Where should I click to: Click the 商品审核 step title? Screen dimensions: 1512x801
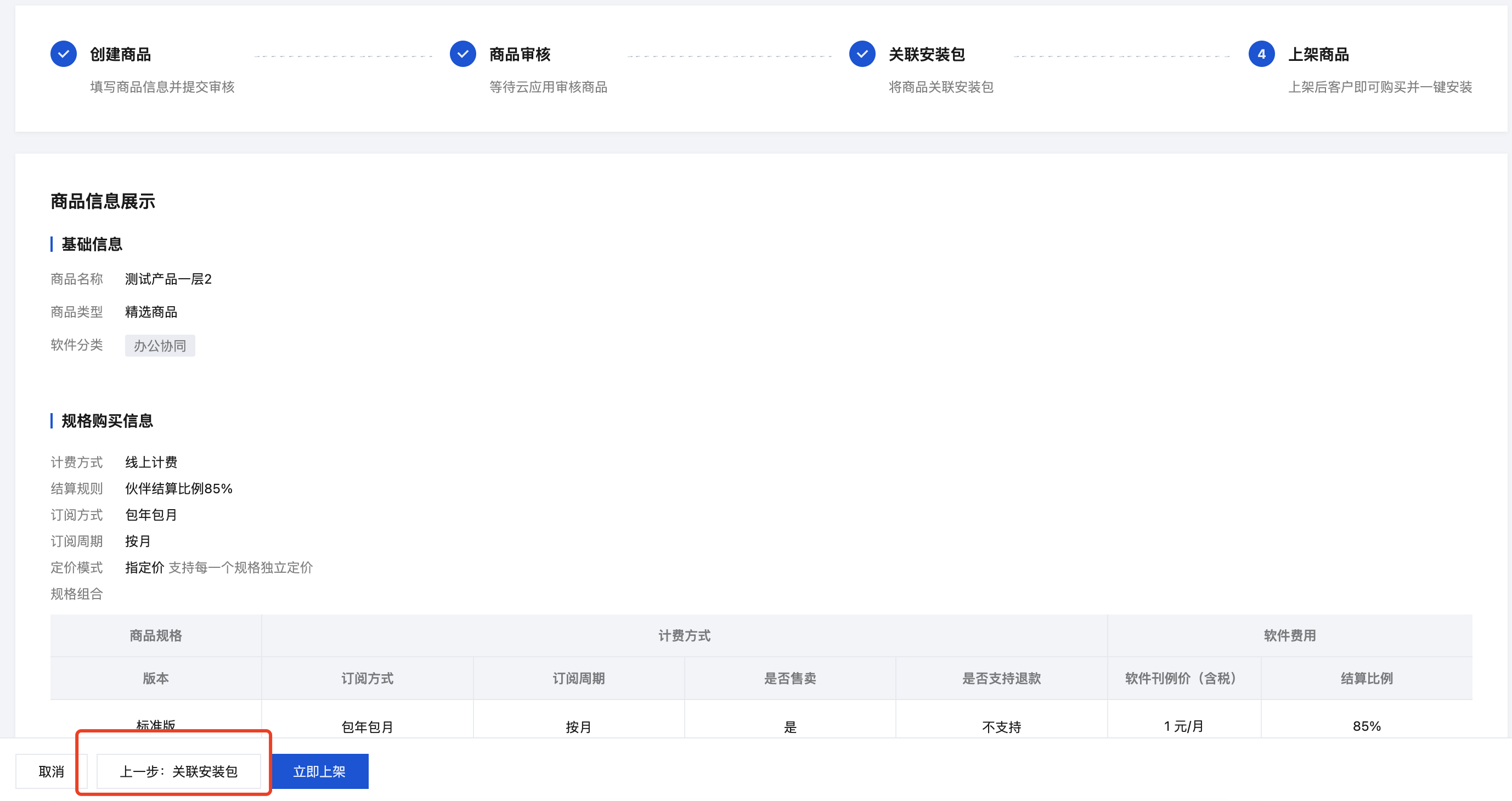(520, 54)
